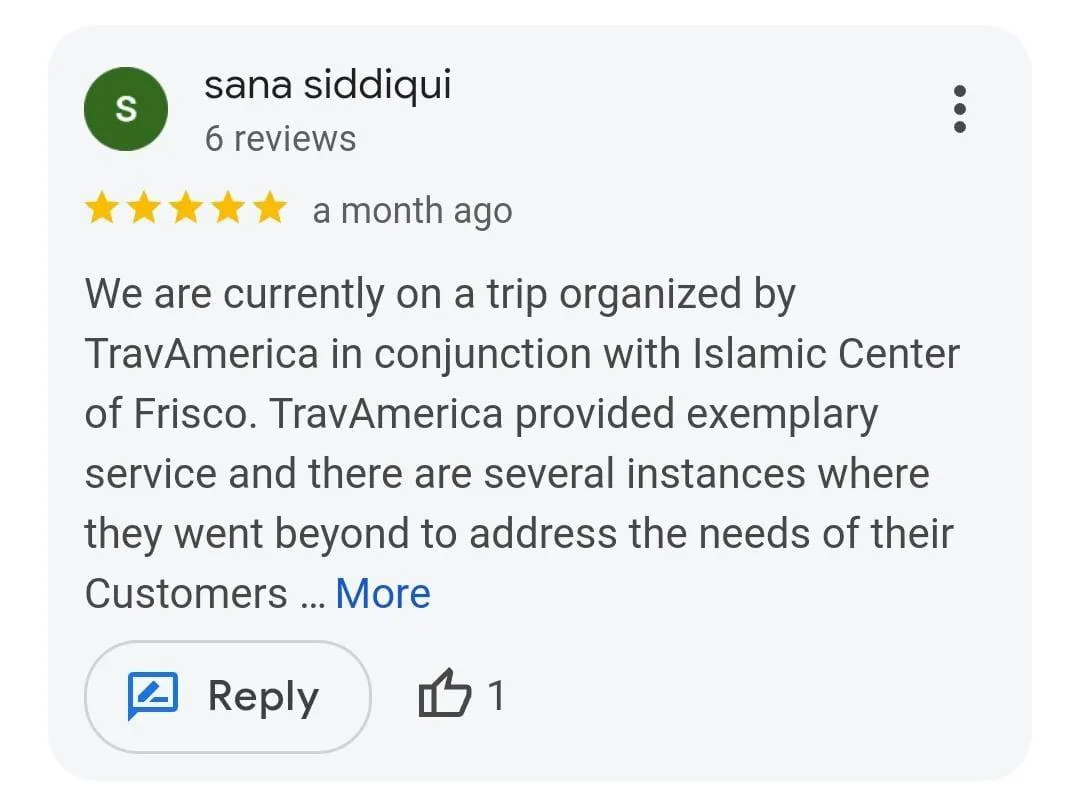
Task: Click the third gold star
Action: click(186, 208)
